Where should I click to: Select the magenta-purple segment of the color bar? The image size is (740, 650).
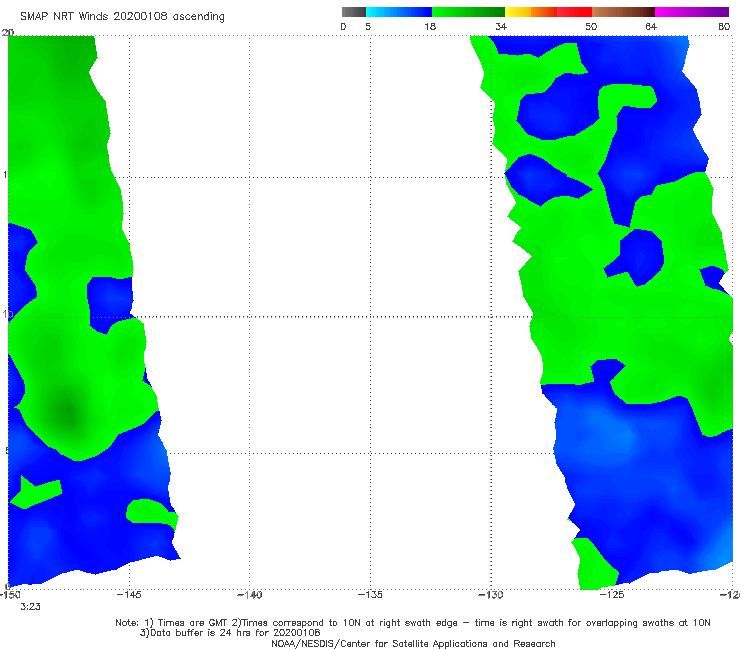(x=692, y=12)
